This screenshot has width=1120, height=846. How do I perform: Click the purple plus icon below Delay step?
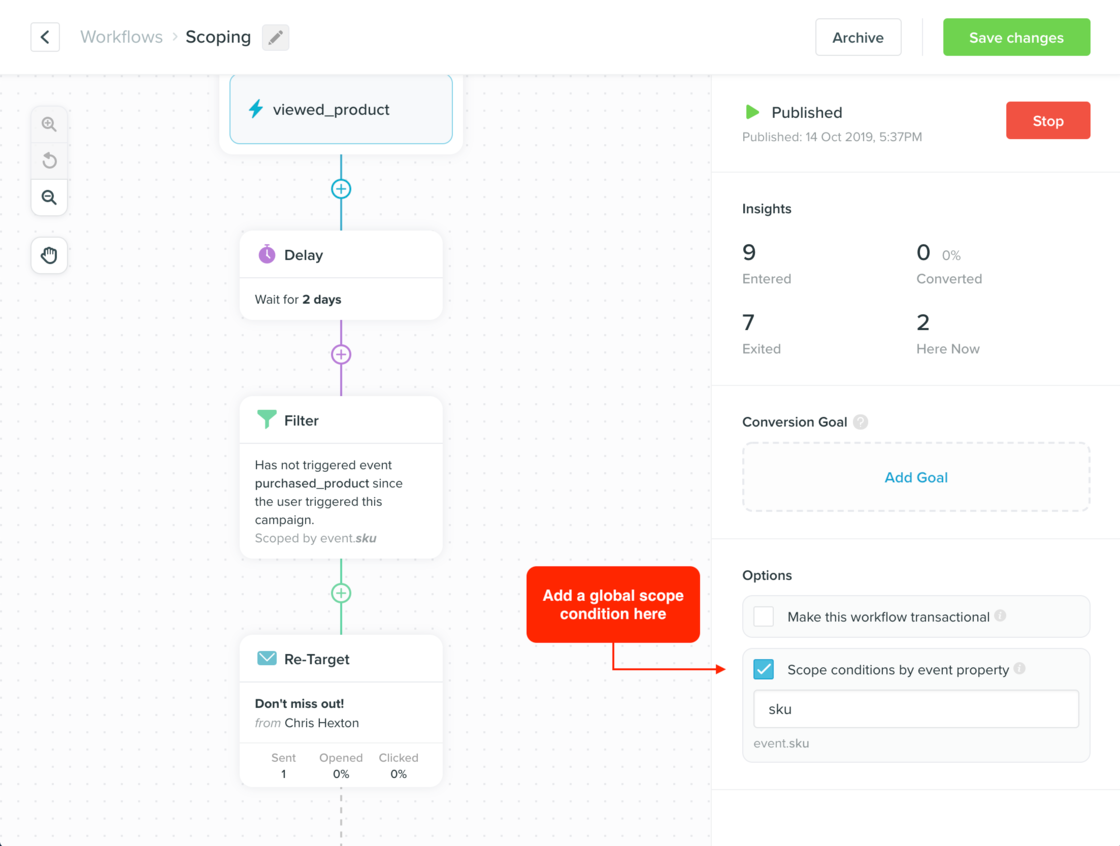(341, 354)
